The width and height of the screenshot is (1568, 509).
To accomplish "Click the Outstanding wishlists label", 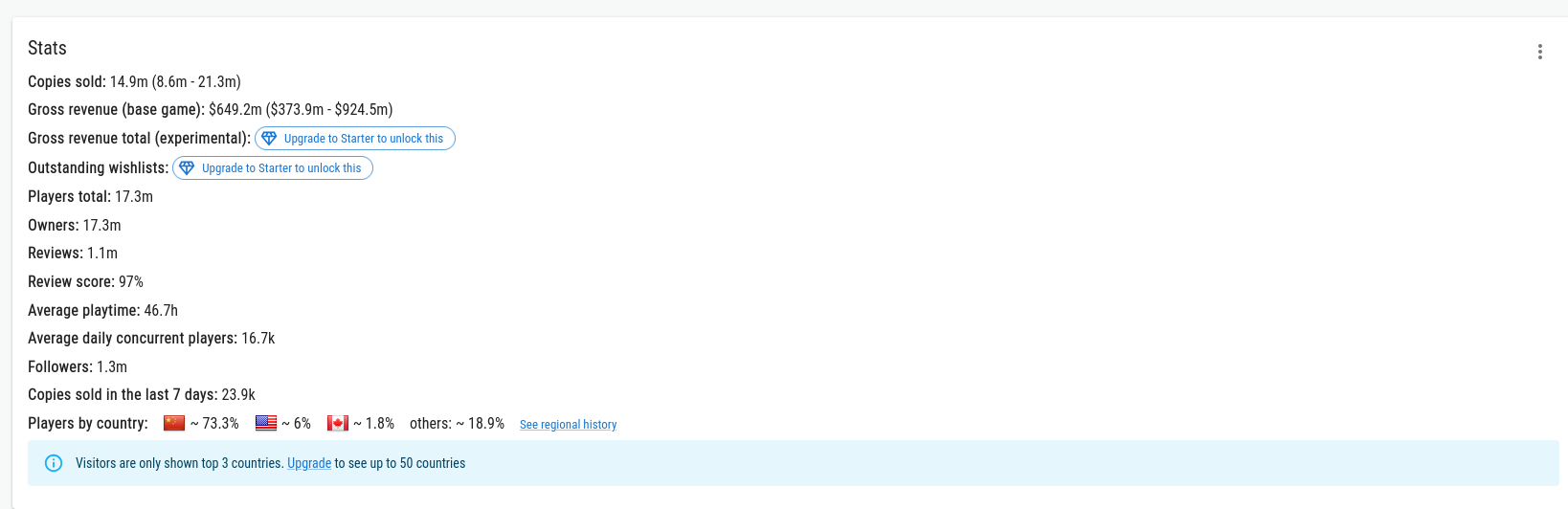I will (x=98, y=168).
